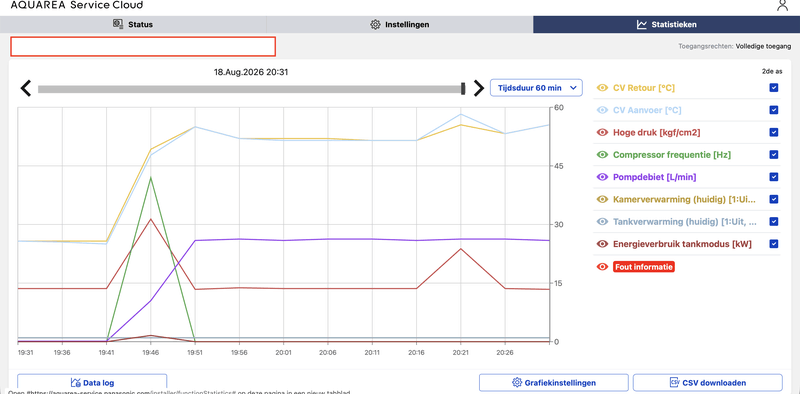This screenshot has height=394, width=800.
Task: Toggle visibility eye for CV Aanvoer
Action: click(603, 110)
